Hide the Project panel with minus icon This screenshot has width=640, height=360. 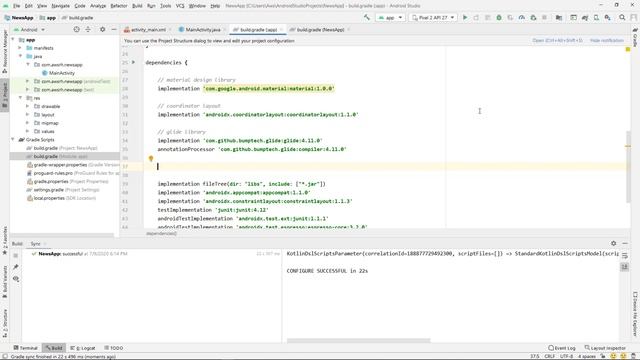pos(114,29)
